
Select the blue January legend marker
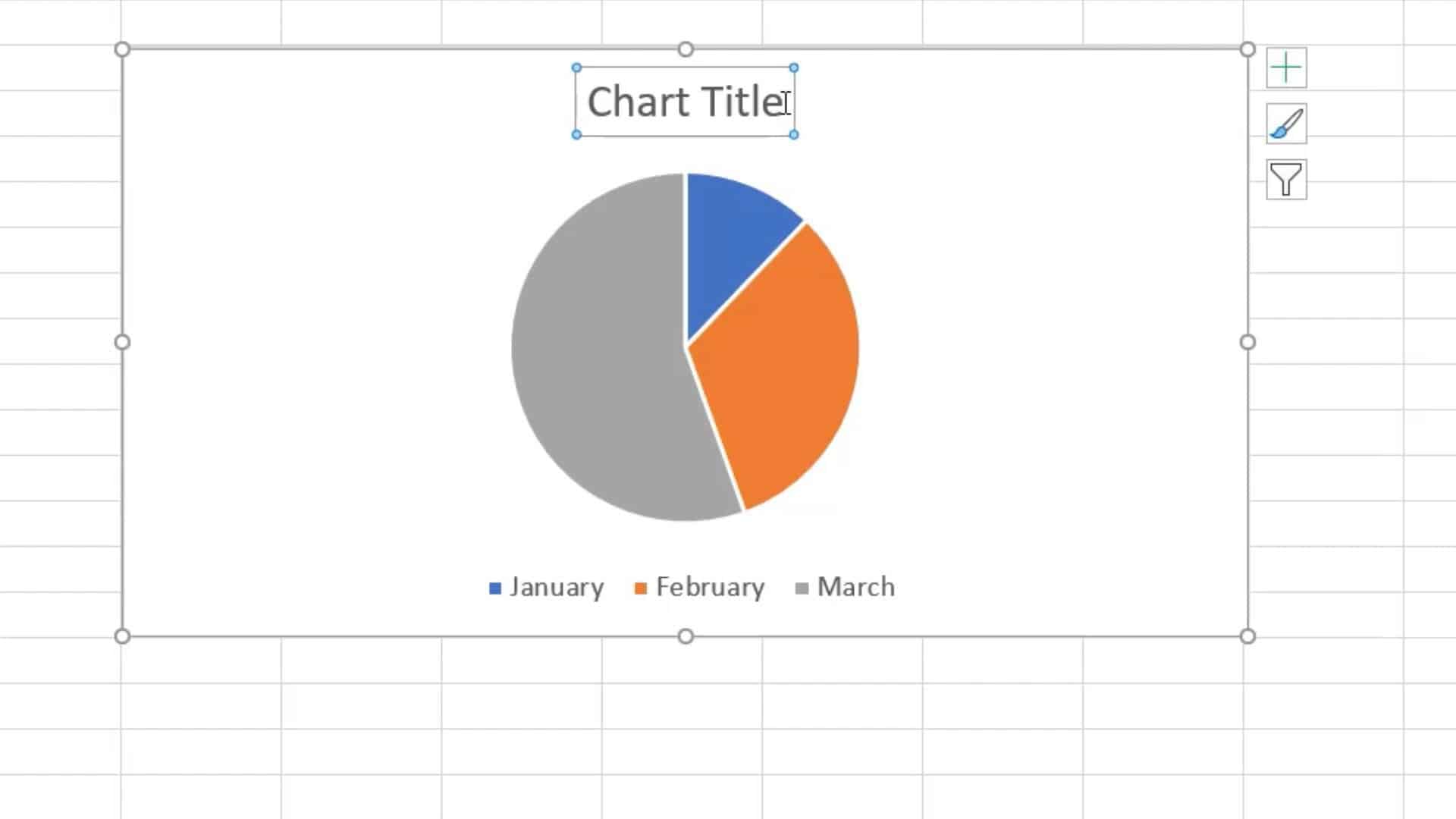(494, 586)
